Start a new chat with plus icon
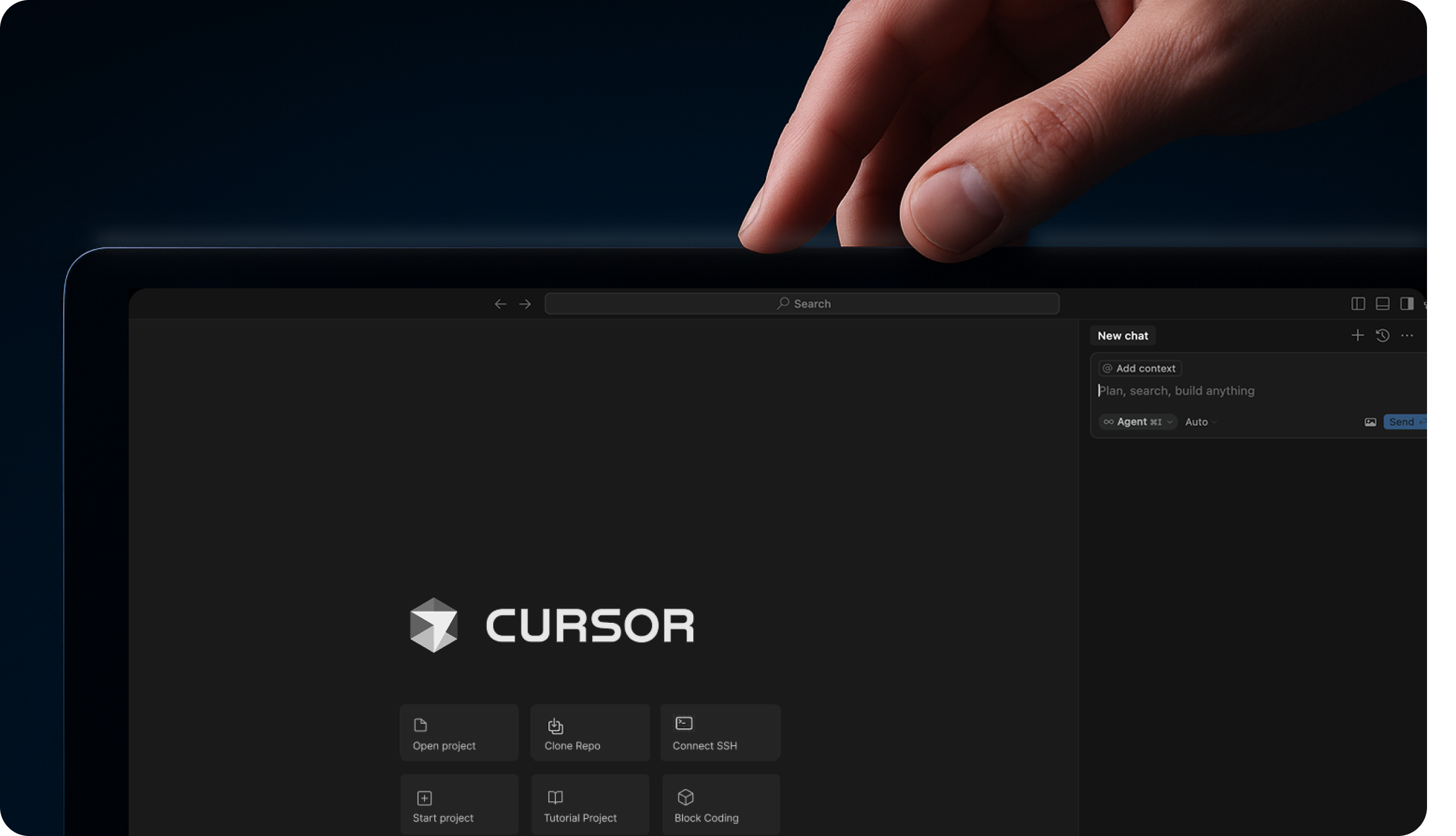 (1357, 335)
